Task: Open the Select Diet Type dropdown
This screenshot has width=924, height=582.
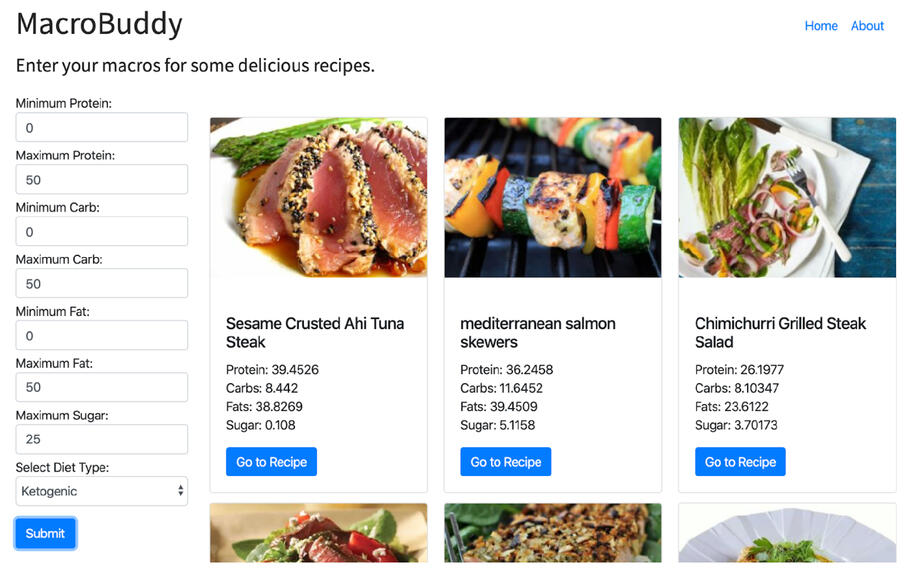Action: click(101, 491)
